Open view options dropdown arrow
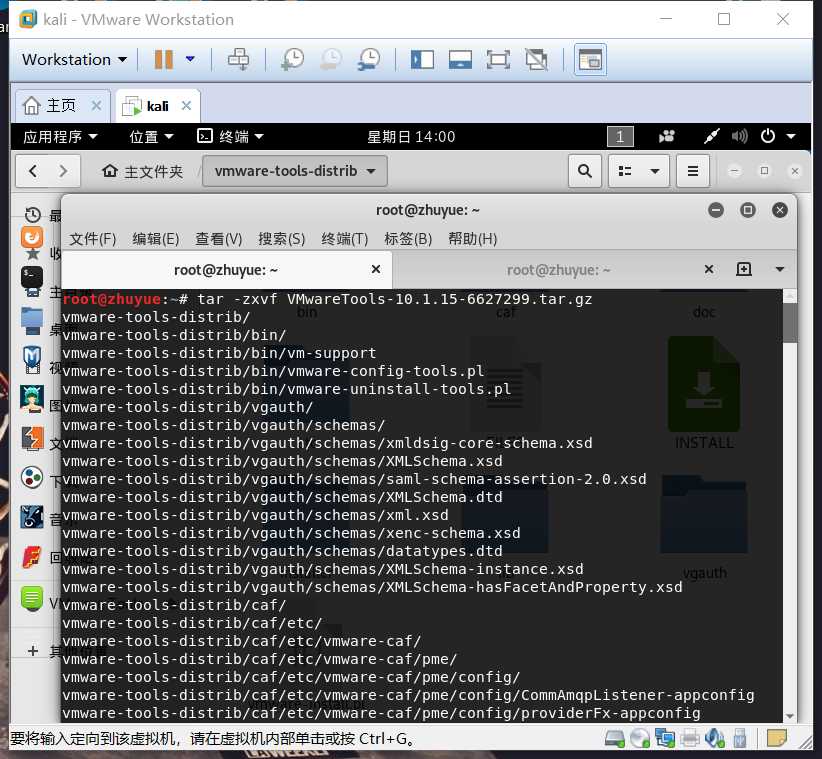Viewport: 822px width, 759px height. pyautogui.click(x=655, y=171)
